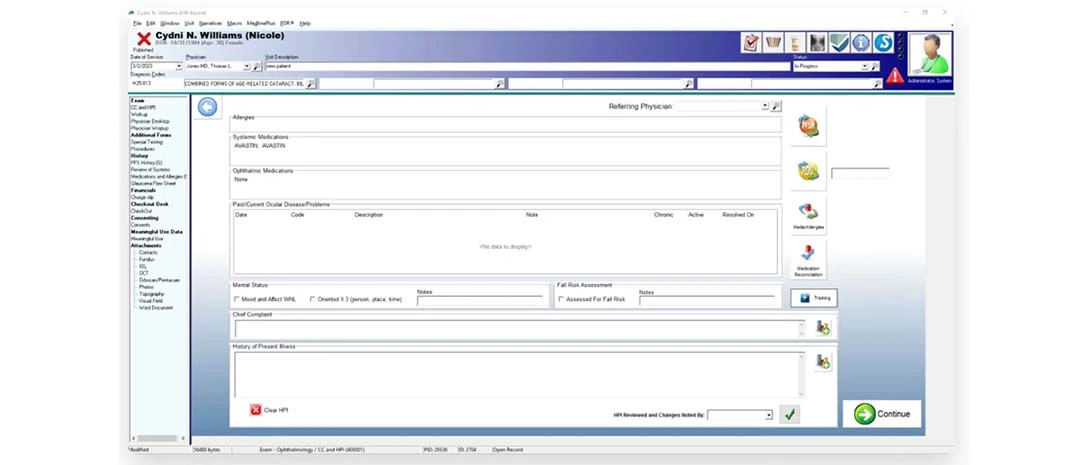The height and width of the screenshot is (465, 1089).
Task: Click into the History of Present Illness box
Action: tap(519, 375)
